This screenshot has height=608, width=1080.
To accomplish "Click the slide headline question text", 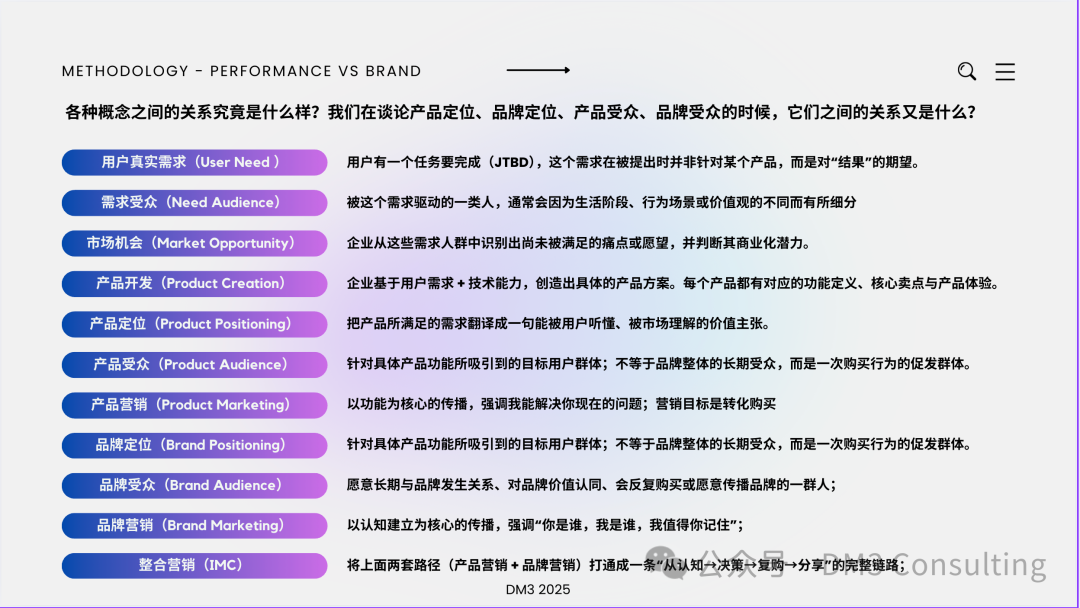I will [x=540, y=113].
